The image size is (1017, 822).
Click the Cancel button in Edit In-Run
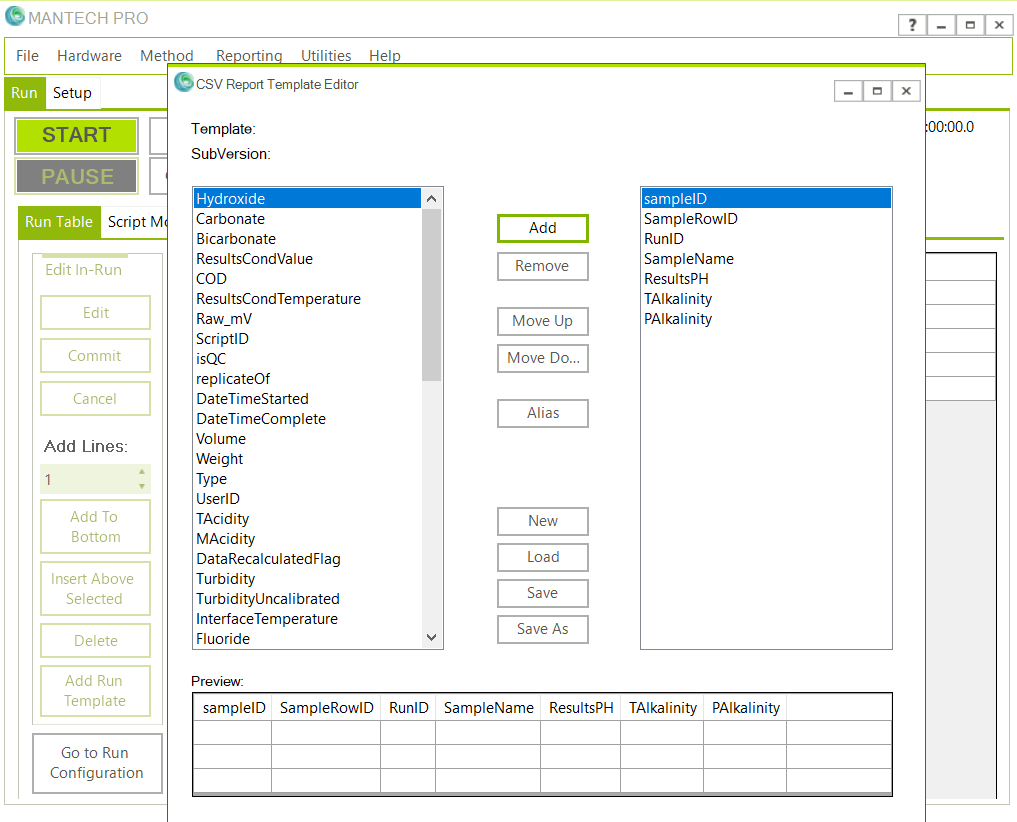(95, 398)
